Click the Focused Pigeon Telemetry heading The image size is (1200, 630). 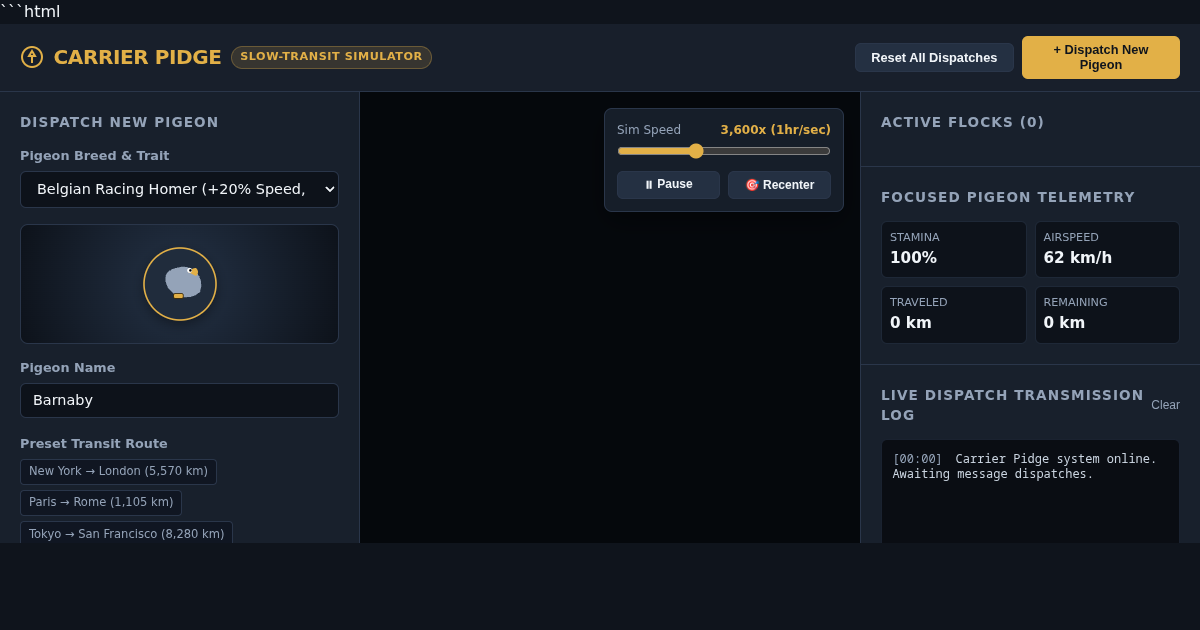tap(1008, 197)
